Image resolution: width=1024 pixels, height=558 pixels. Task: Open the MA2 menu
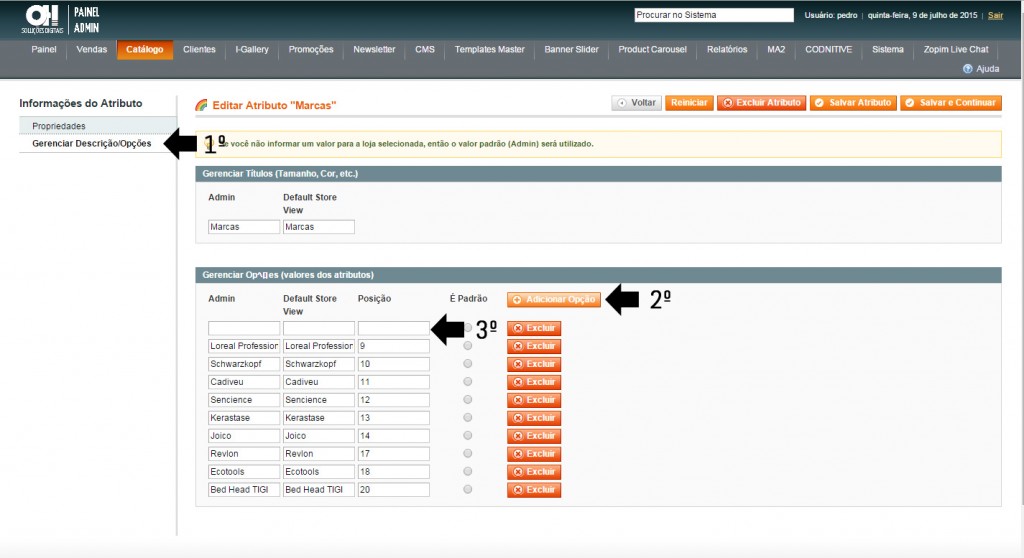(776, 50)
